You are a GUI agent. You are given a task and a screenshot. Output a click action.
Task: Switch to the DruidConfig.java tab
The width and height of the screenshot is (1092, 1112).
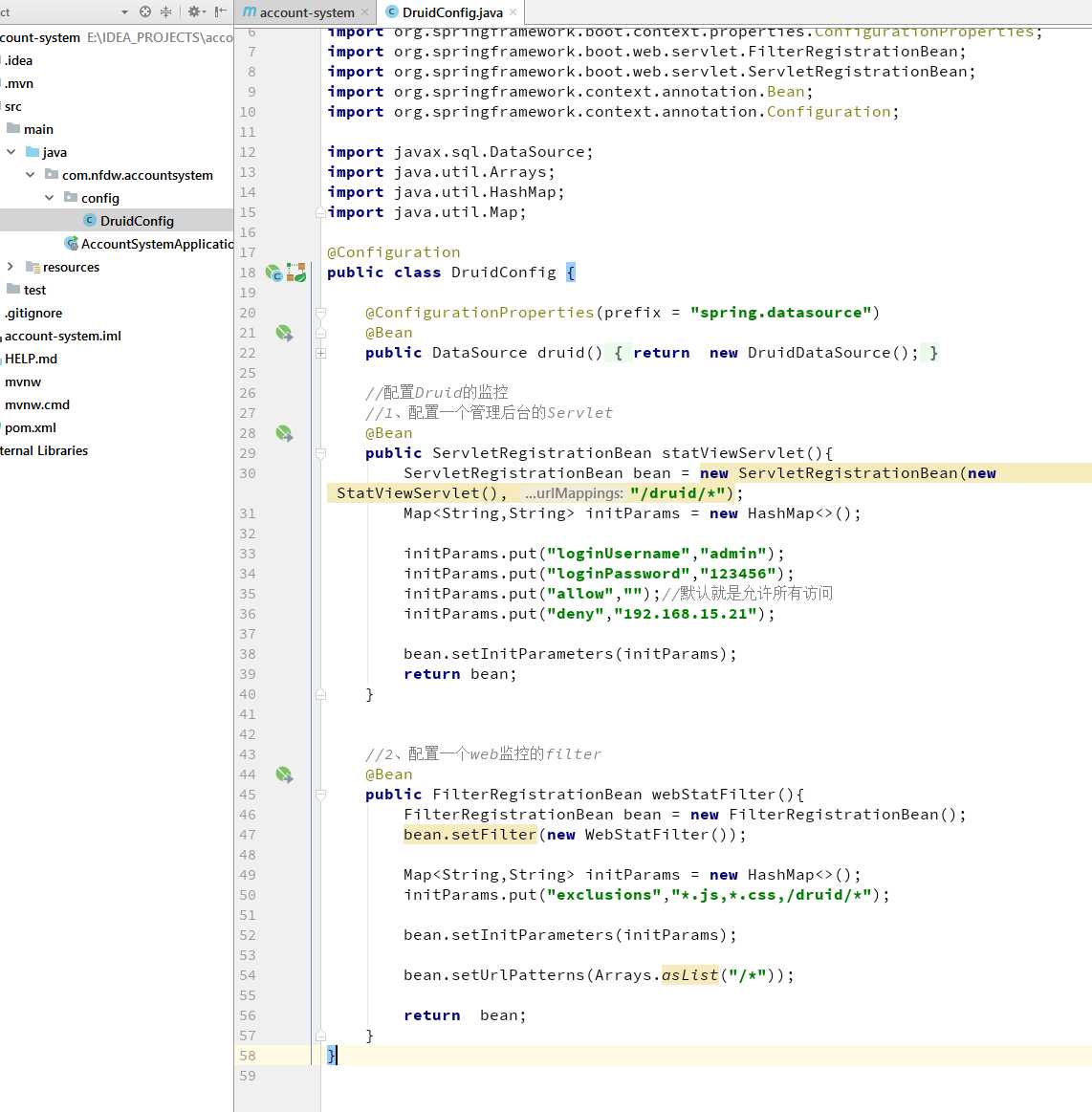[x=452, y=12]
